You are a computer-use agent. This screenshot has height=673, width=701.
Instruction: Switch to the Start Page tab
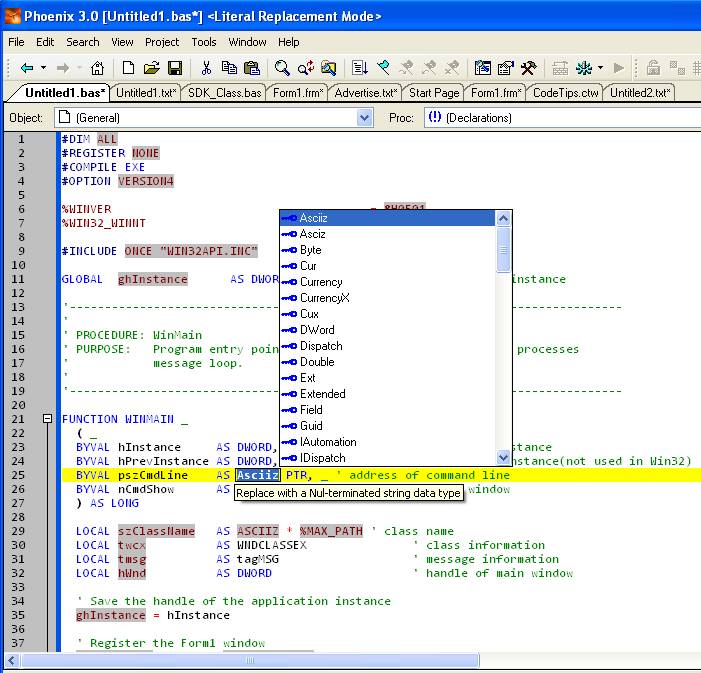coord(434,93)
